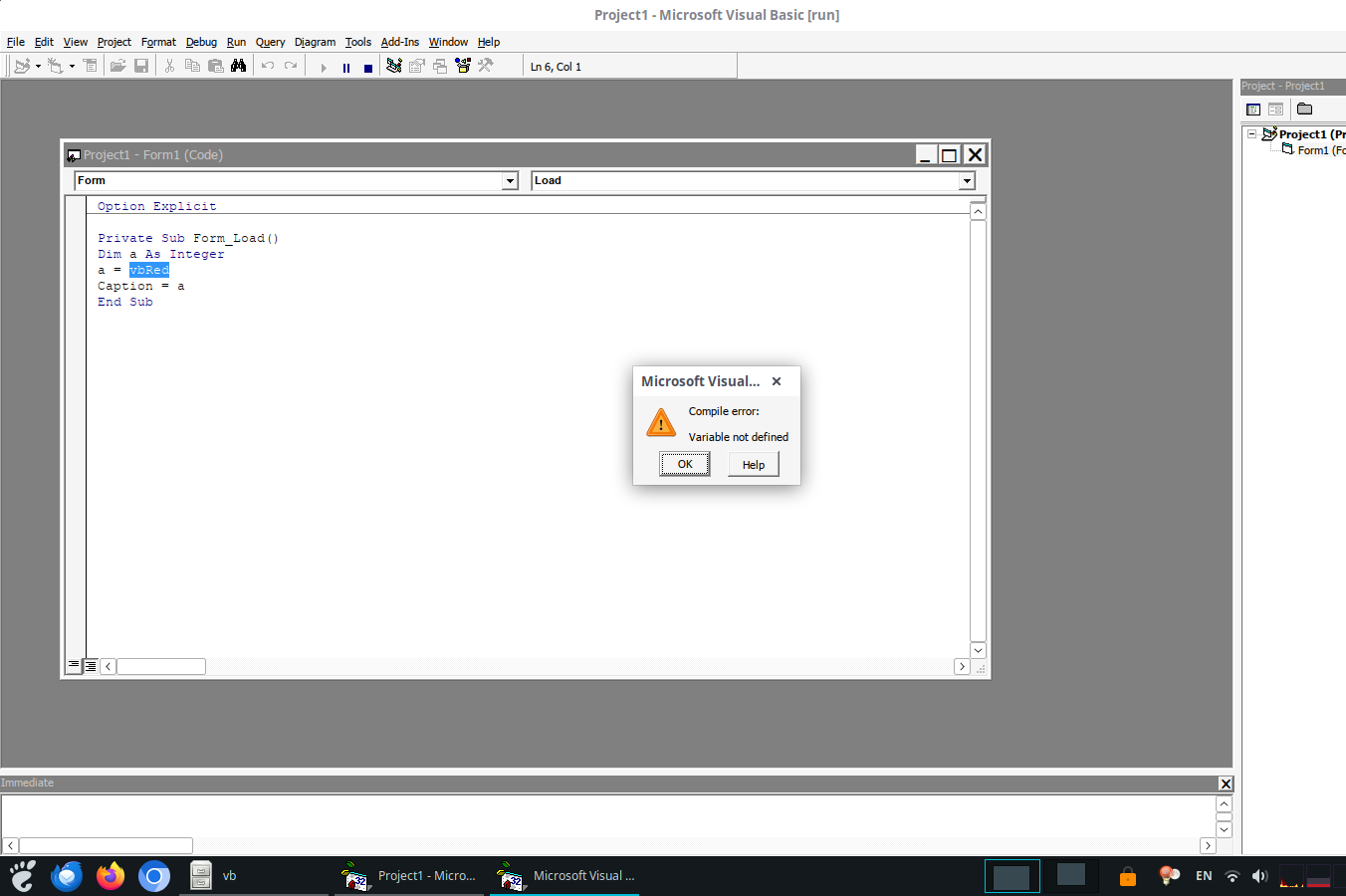Click Help in the compile error dialog
This screenshot has height=896, width=1346.
(x=754, y=465)
